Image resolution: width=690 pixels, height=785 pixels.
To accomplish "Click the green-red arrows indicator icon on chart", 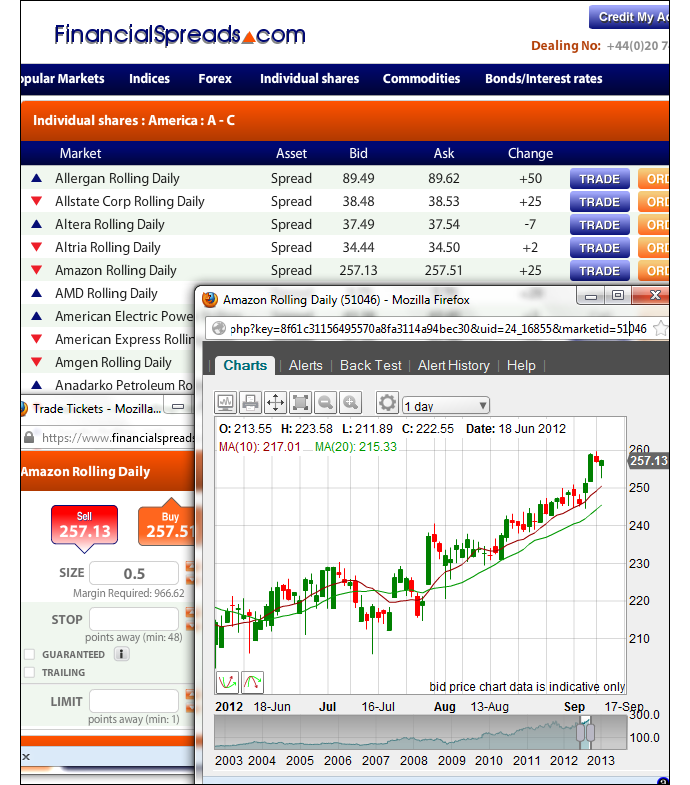I will tap(227, 682).
